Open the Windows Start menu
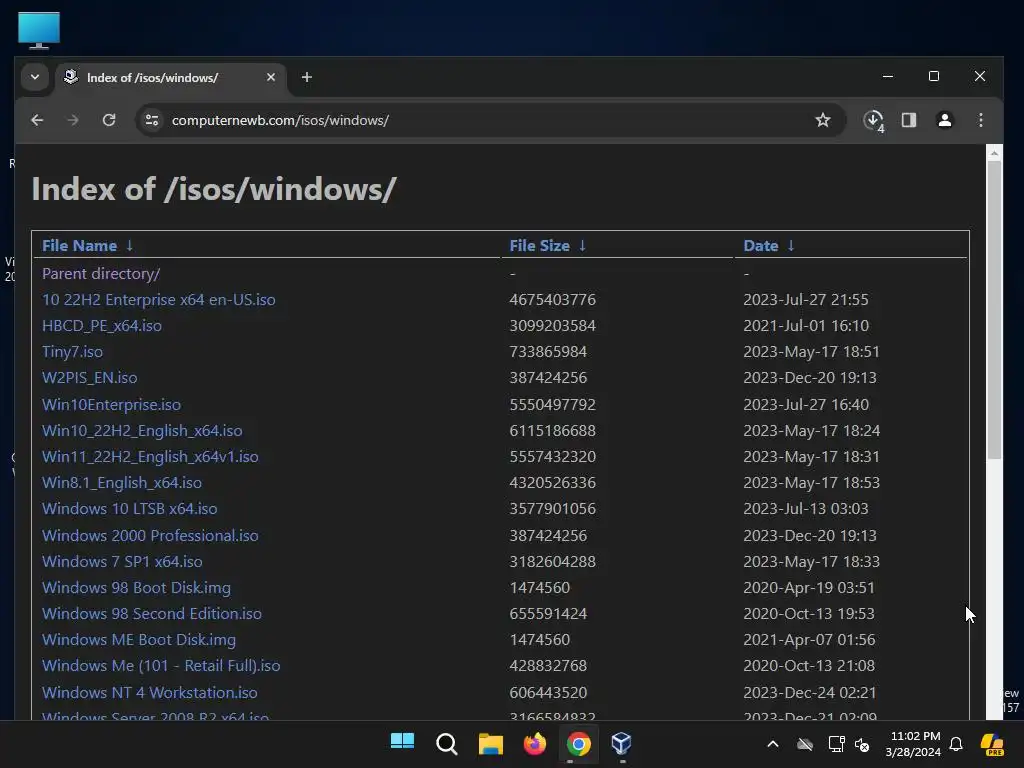Viewport: 1024px width, 768px height. [x=402, y=743]
